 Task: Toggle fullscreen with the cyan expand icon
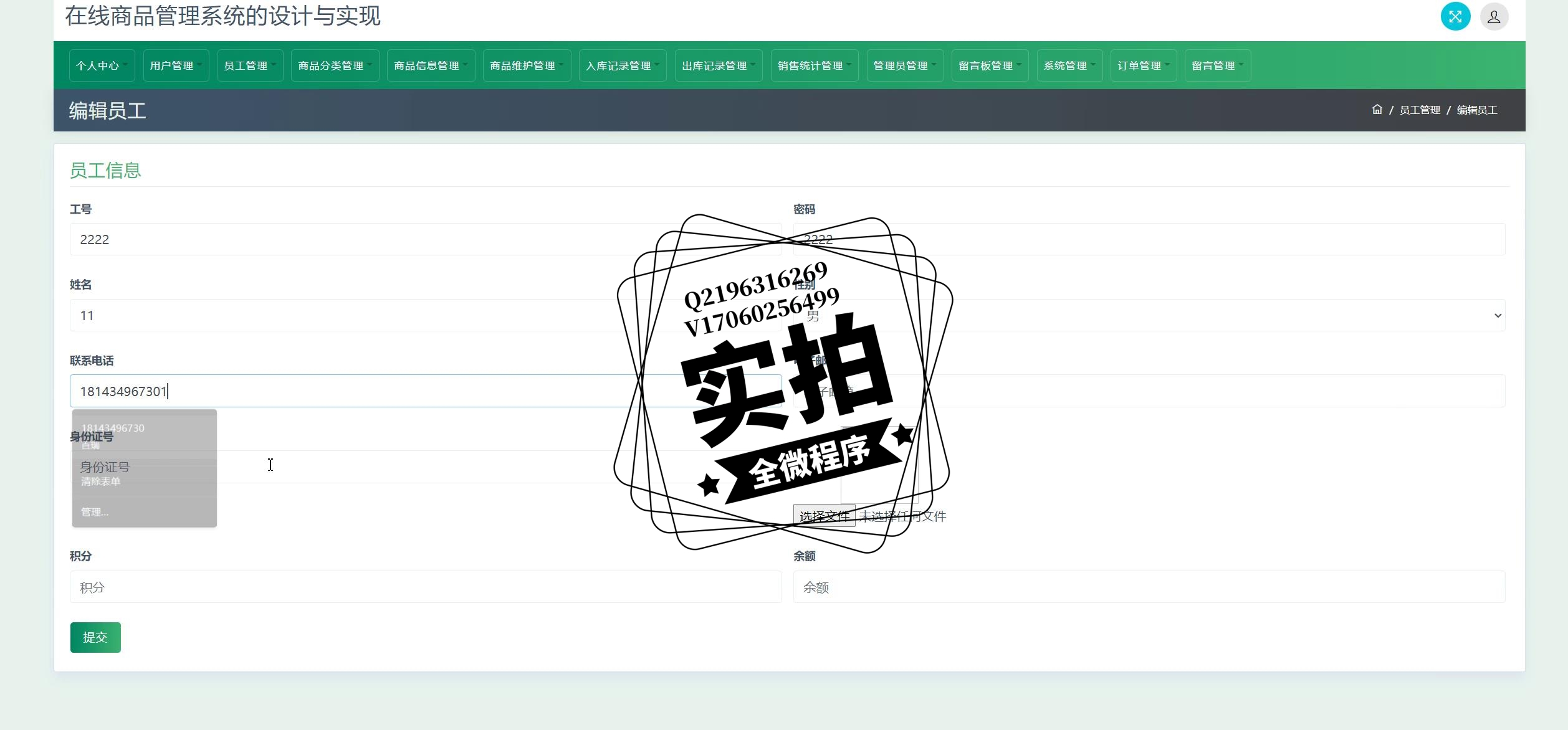pyautogui.click(x=1455, y=16)
